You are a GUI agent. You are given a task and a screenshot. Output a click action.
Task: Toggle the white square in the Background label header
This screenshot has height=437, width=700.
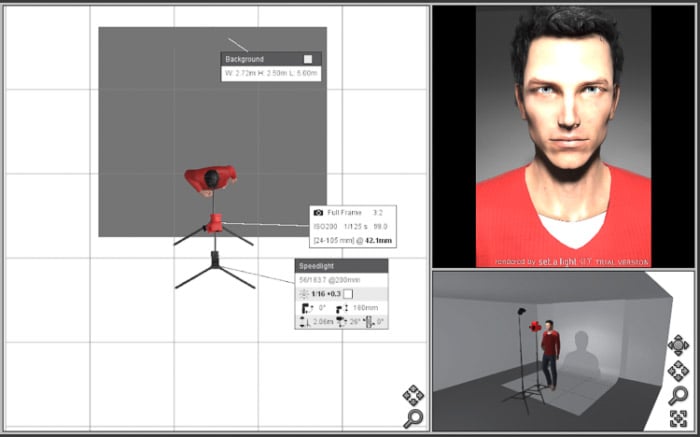point(308,59)
